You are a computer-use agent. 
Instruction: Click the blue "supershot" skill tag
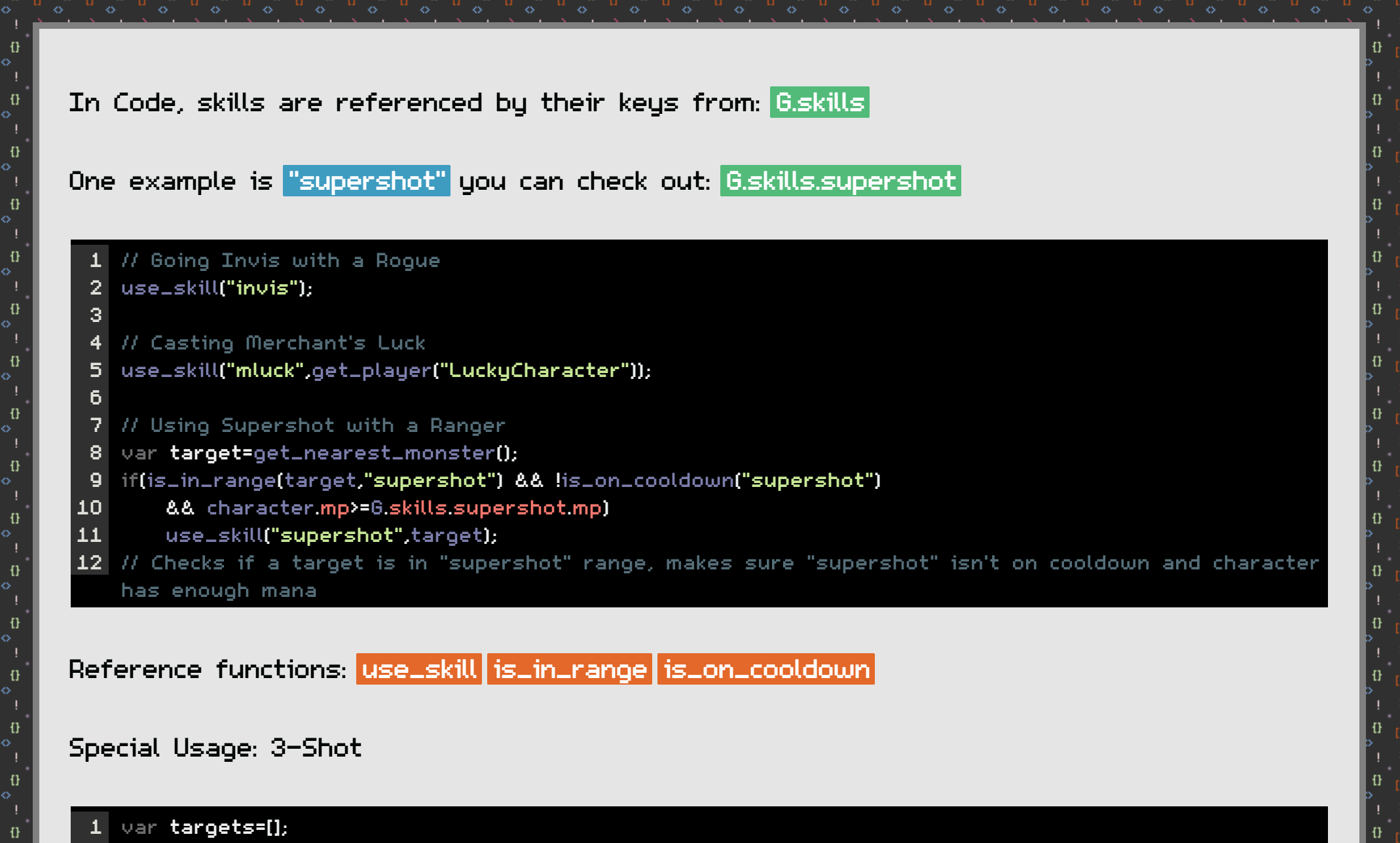tap(366, 181)
